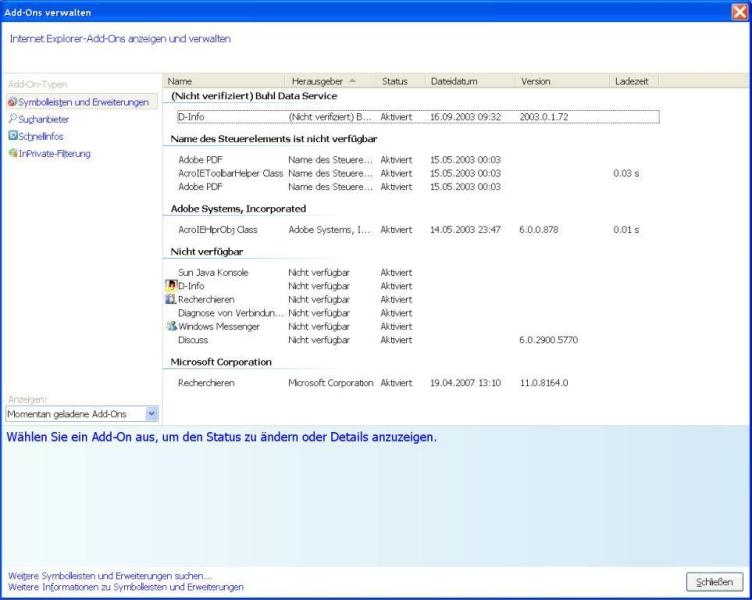Click Name des Steuerelements group header
Viewport: 752px width, 600px height.
[274, 139]
